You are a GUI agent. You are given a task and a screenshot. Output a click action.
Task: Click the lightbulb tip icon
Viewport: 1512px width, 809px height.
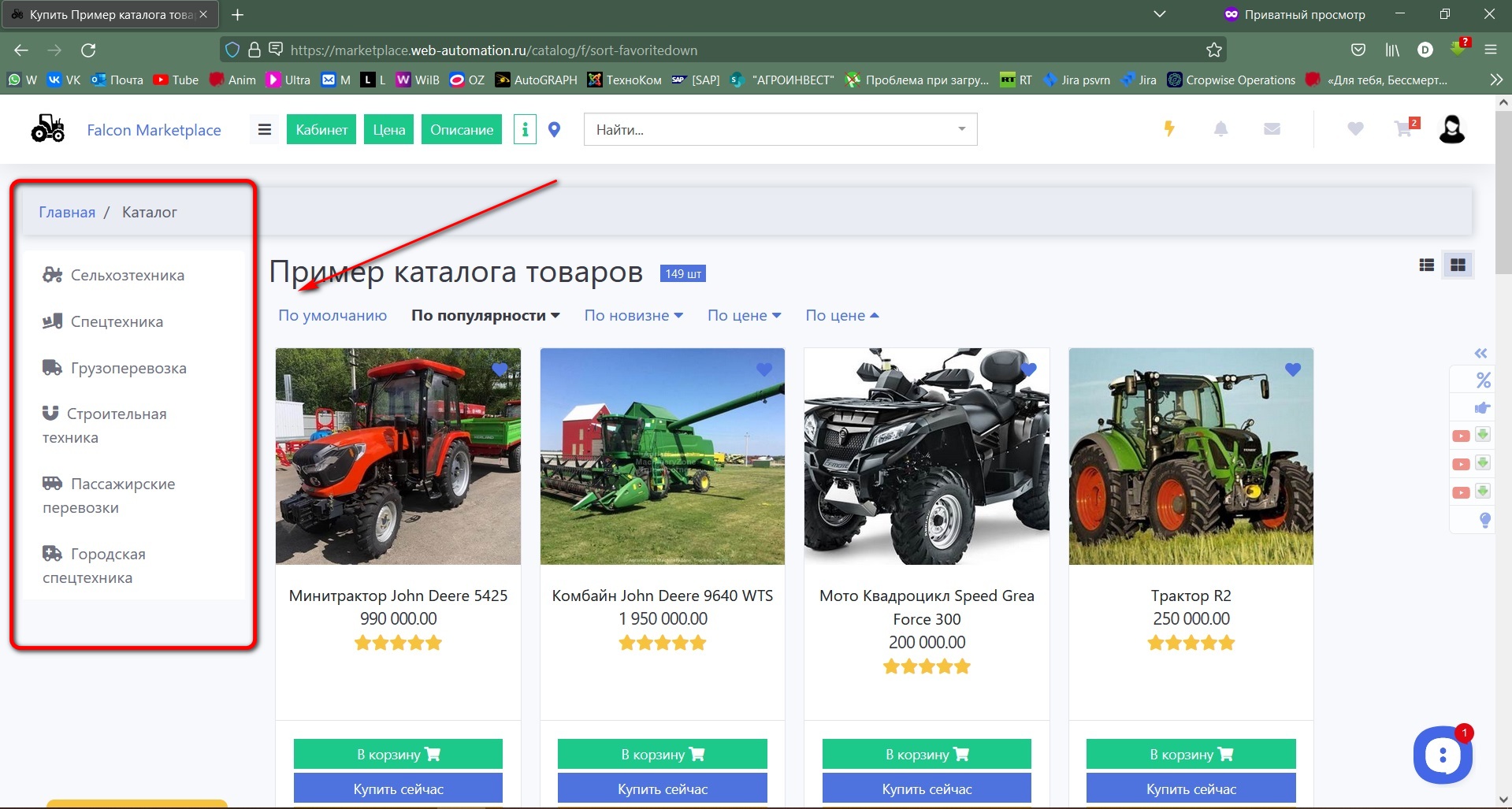[1485, 520]
